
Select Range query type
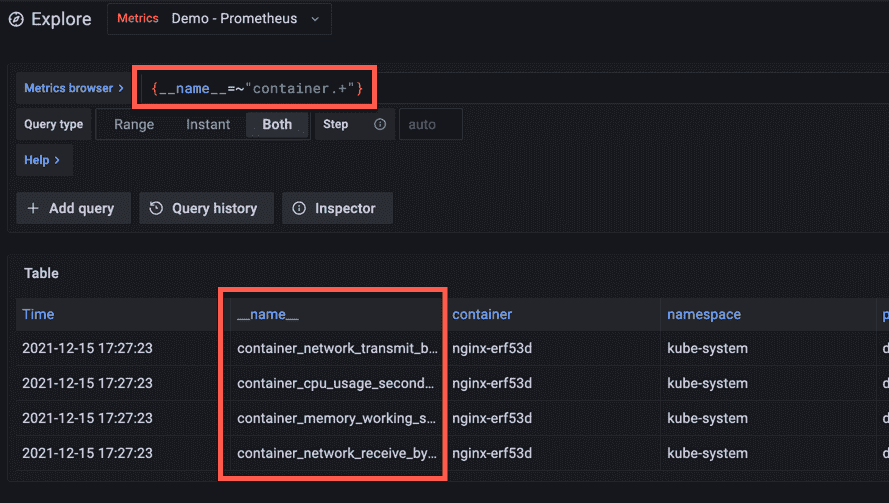pyautogui.click(x=134, y=124)
